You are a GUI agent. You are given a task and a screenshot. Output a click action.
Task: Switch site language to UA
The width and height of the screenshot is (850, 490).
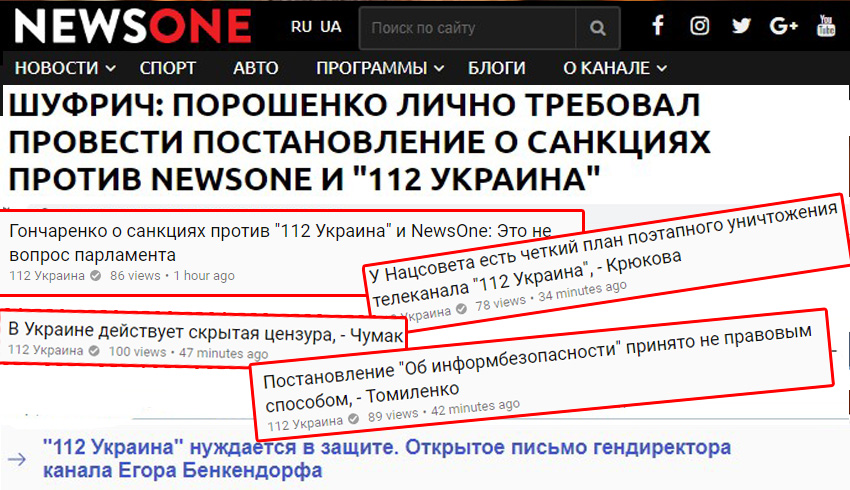pos(330,27)
